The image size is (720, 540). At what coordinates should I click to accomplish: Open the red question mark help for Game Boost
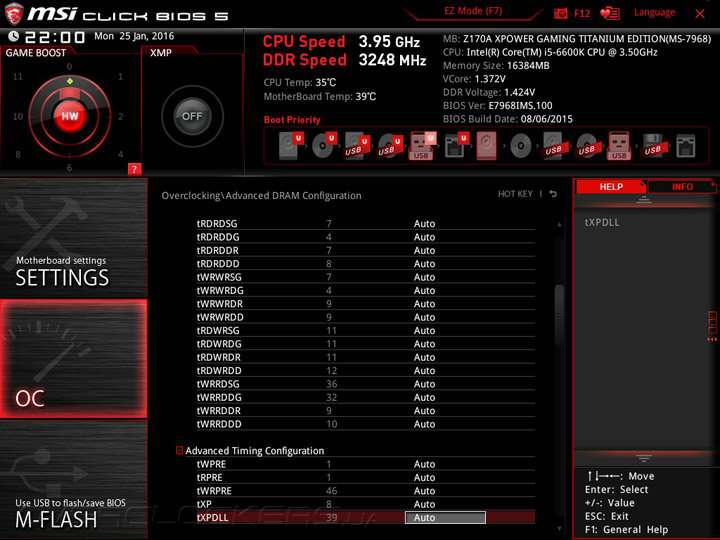(x=134, y=169)
